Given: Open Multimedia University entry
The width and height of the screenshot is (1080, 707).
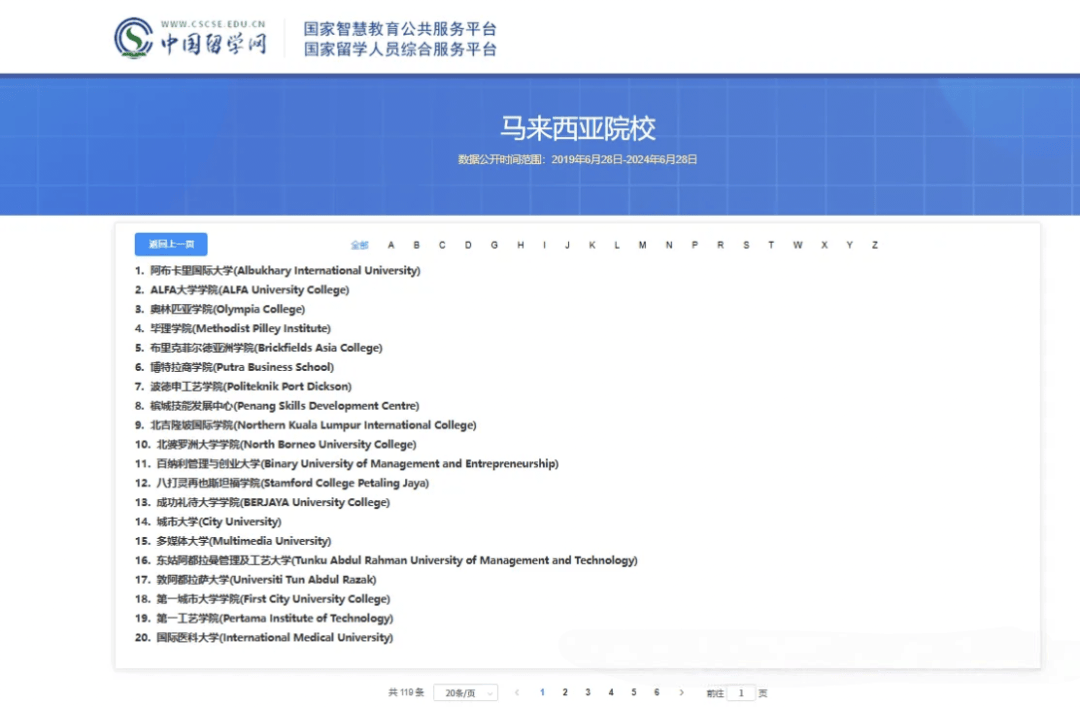Looking at the screenshot, I should (x=243, y=541).
